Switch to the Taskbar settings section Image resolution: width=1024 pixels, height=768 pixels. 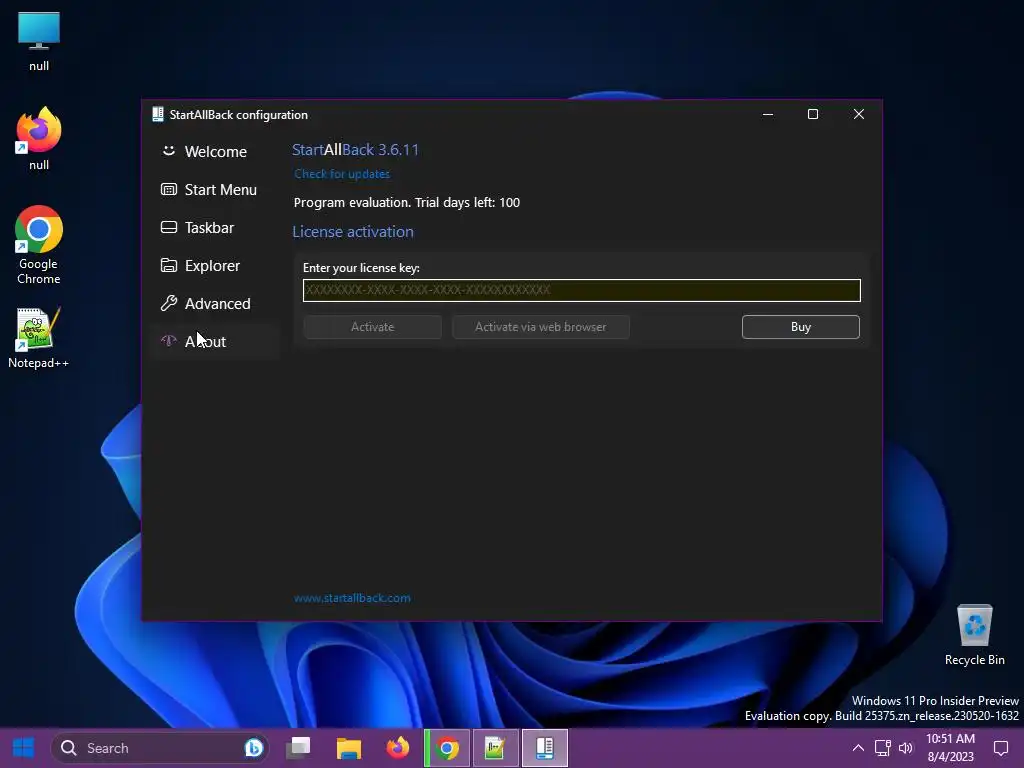click(216, 227)
